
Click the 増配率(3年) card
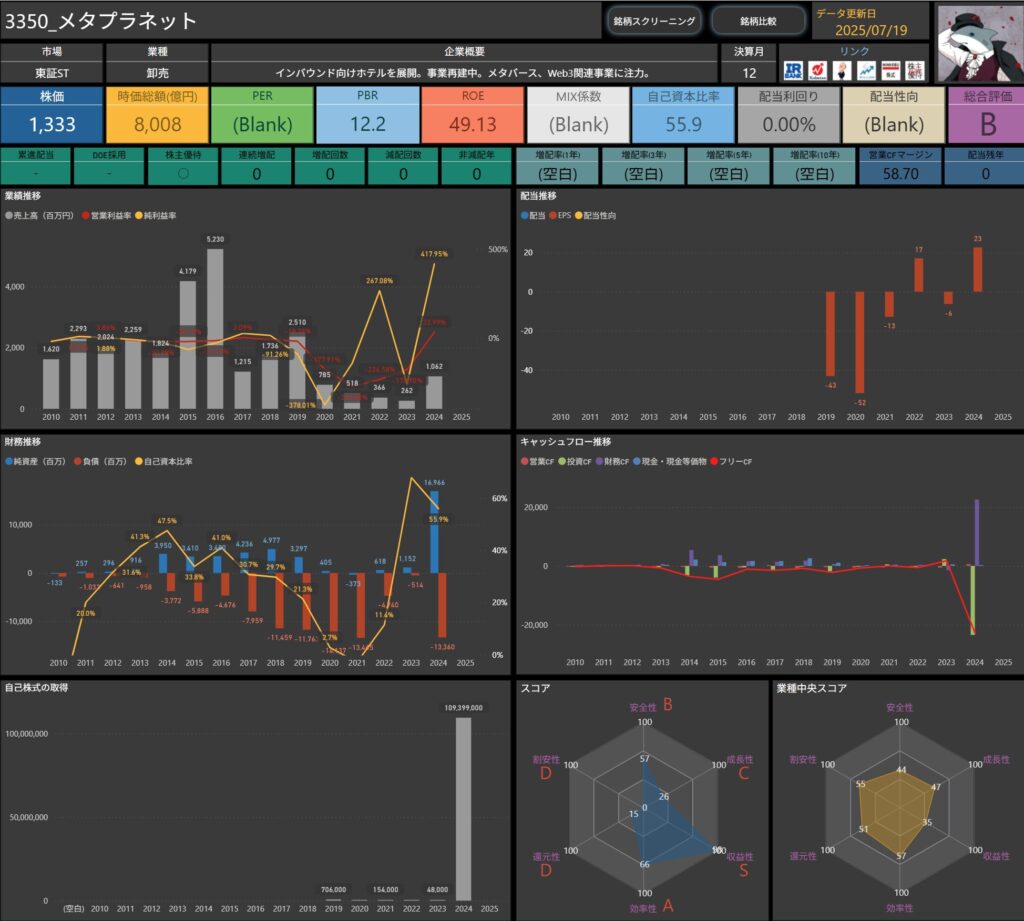(x=643, y=166)
